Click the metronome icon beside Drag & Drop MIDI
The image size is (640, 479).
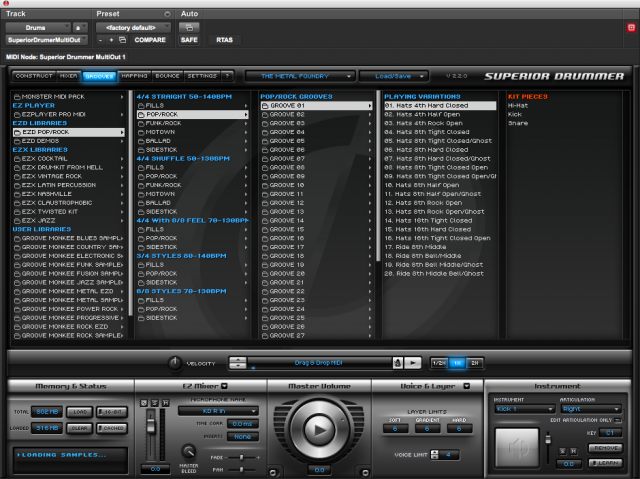[x=398, y=363]
